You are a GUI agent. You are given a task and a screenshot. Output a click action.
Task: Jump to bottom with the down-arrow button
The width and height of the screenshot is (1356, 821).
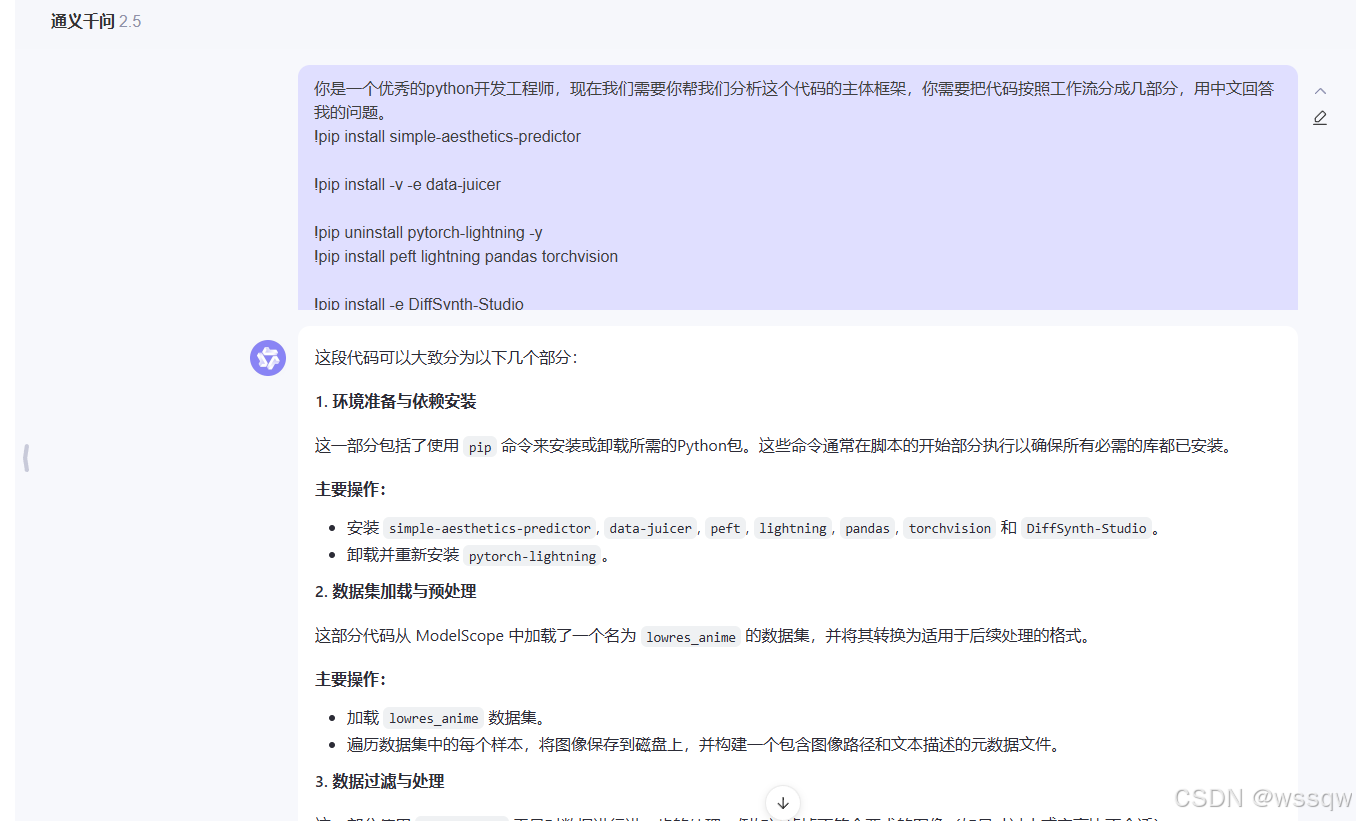coord(783,803)
